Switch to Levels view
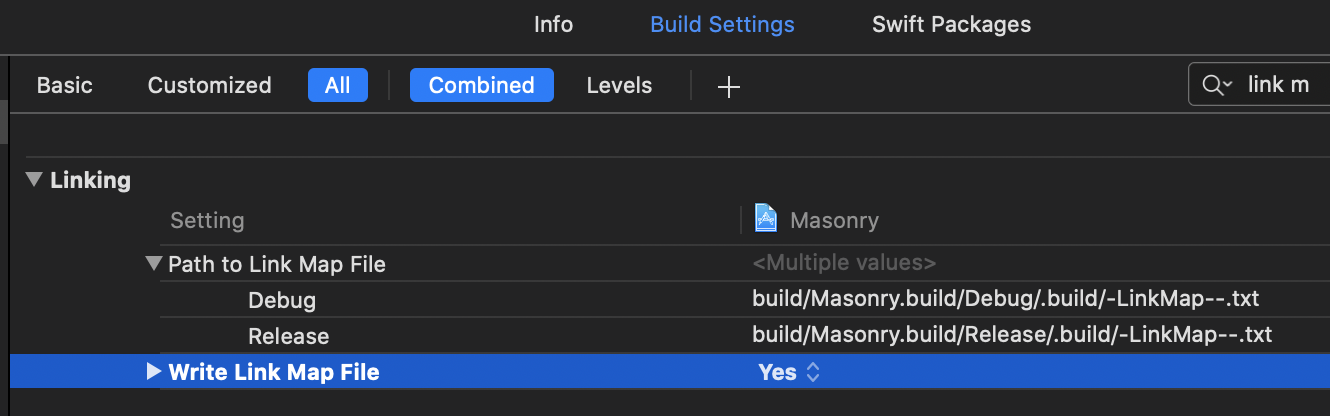Viewport: 1330px width, 416px height. pyautogui.click(x=619, y=86)
